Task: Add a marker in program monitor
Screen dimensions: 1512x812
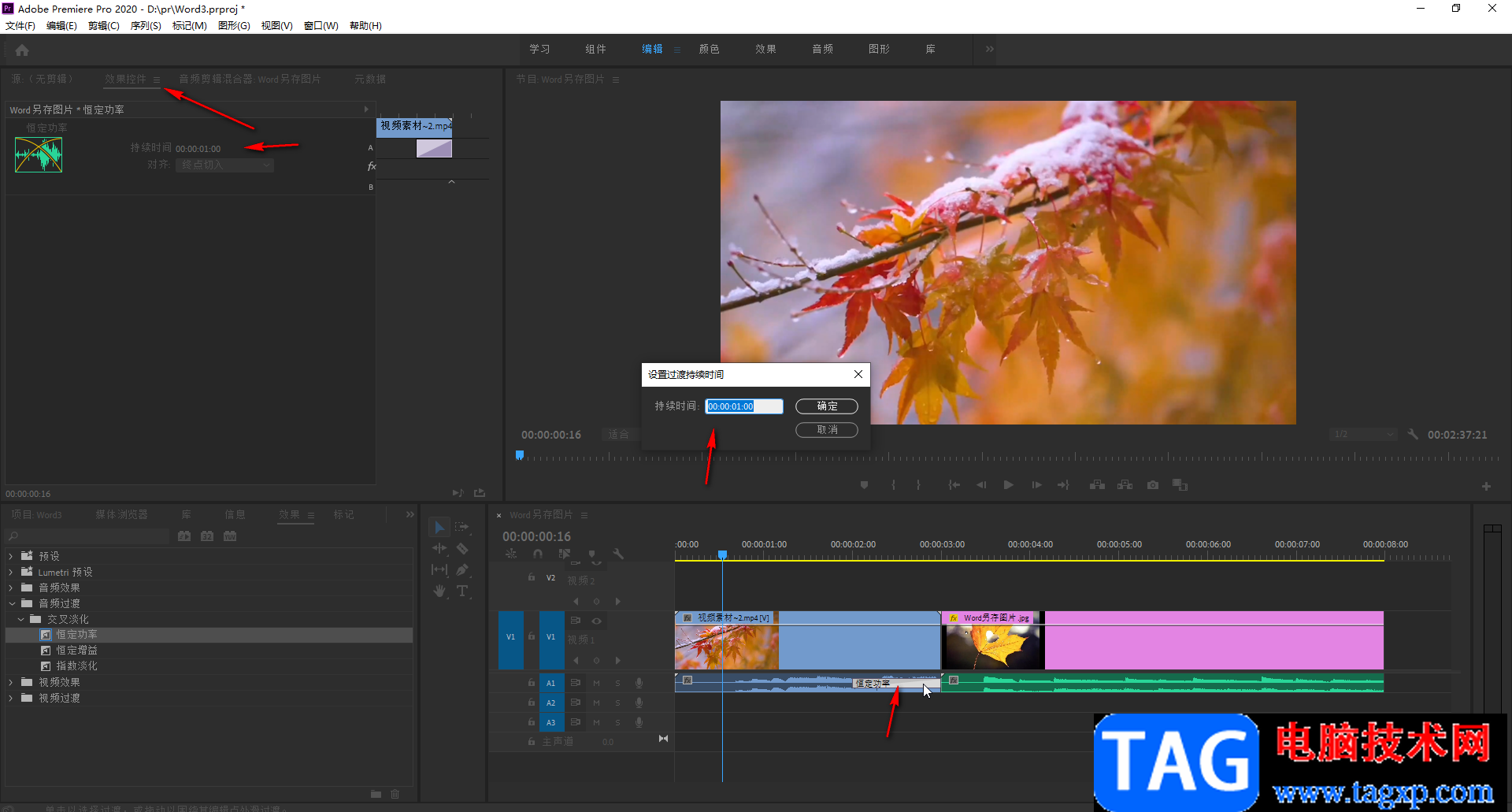Action: click(x=864, y=485)
